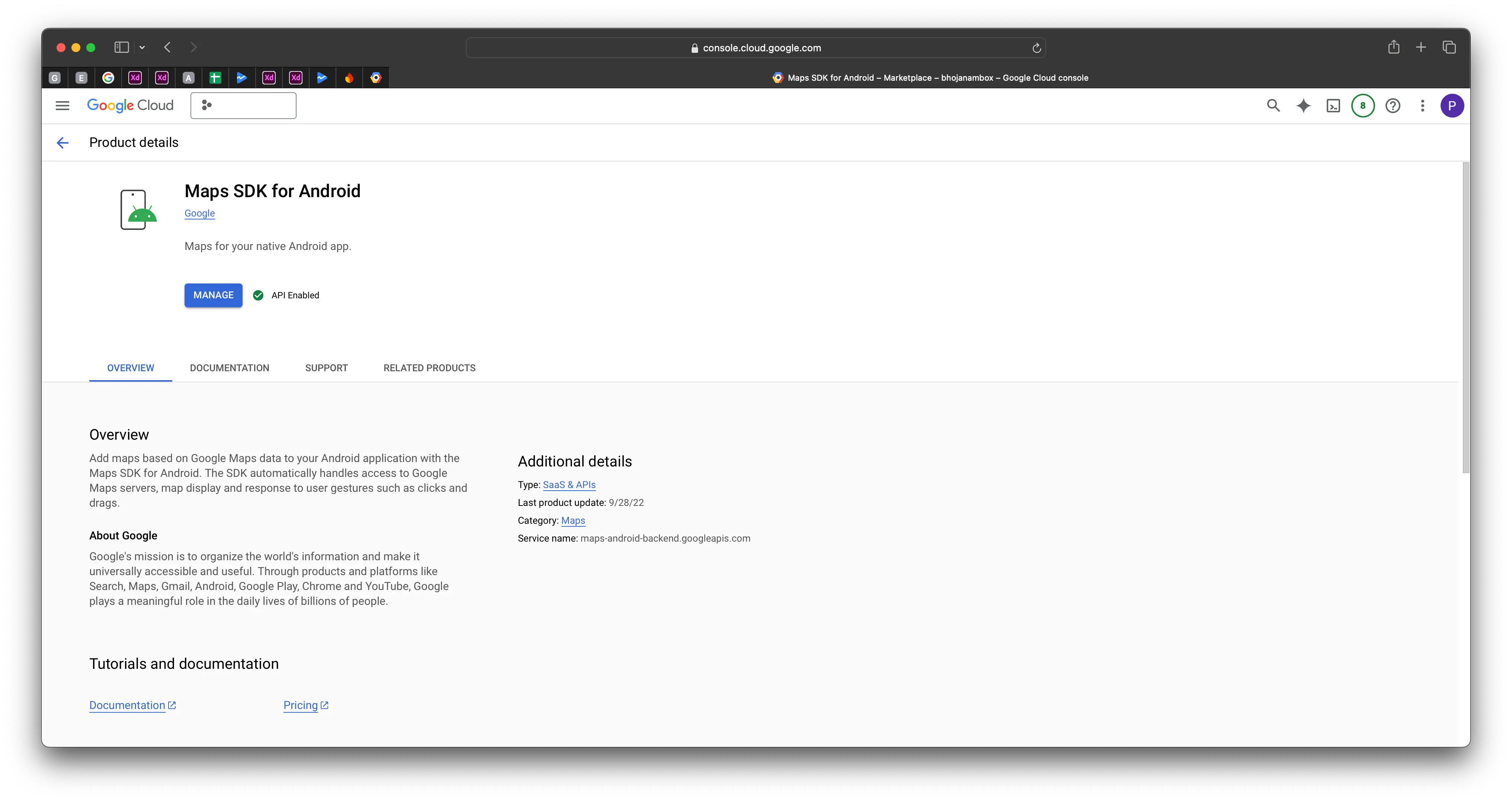Switch to the RELATED PRODUCTS tab
Viewport: 1512px width, 802px height.
(x=430, y=368)
